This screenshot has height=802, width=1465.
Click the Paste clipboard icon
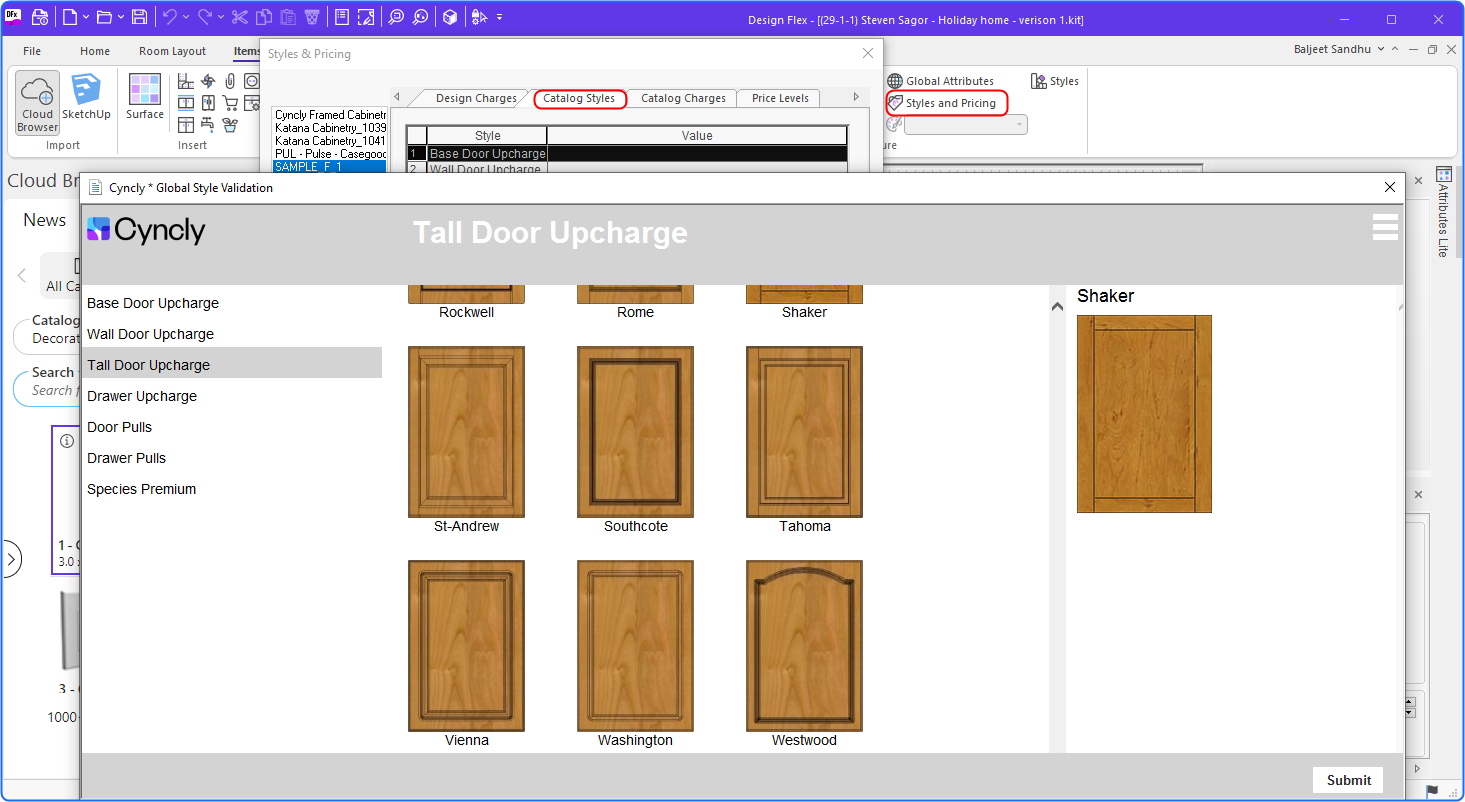(x=287, y=17)
